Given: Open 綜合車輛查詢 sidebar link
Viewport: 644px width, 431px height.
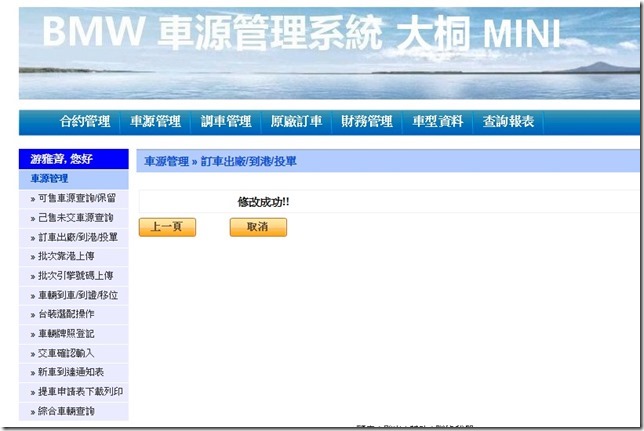Looking at the screenshot, I should click(74, 411).
